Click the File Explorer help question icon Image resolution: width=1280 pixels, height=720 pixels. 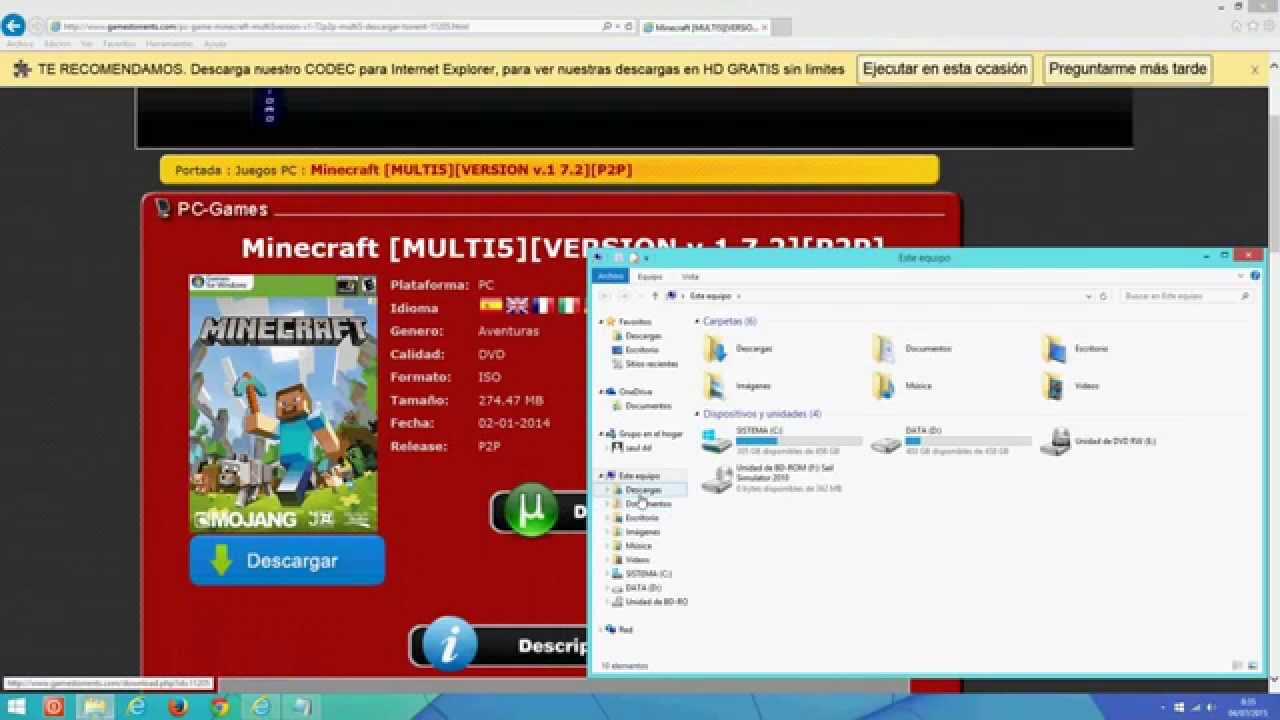tap(1253, 276)
